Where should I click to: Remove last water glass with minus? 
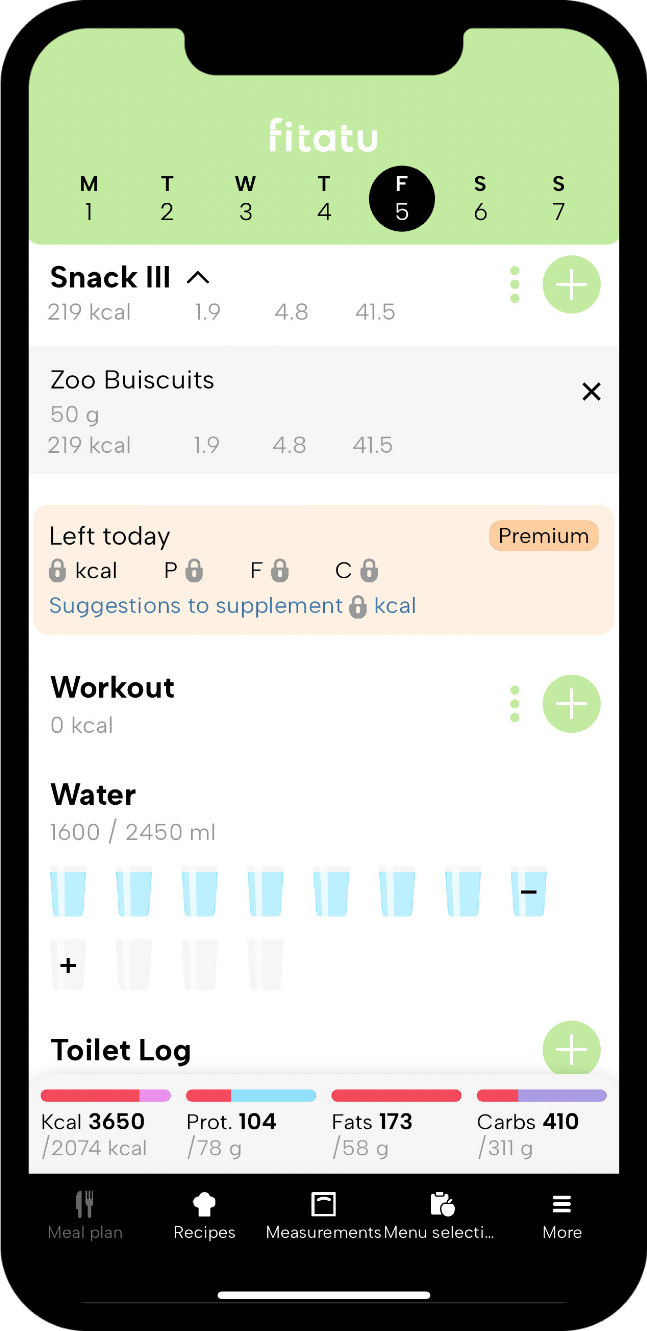(528, 891)
